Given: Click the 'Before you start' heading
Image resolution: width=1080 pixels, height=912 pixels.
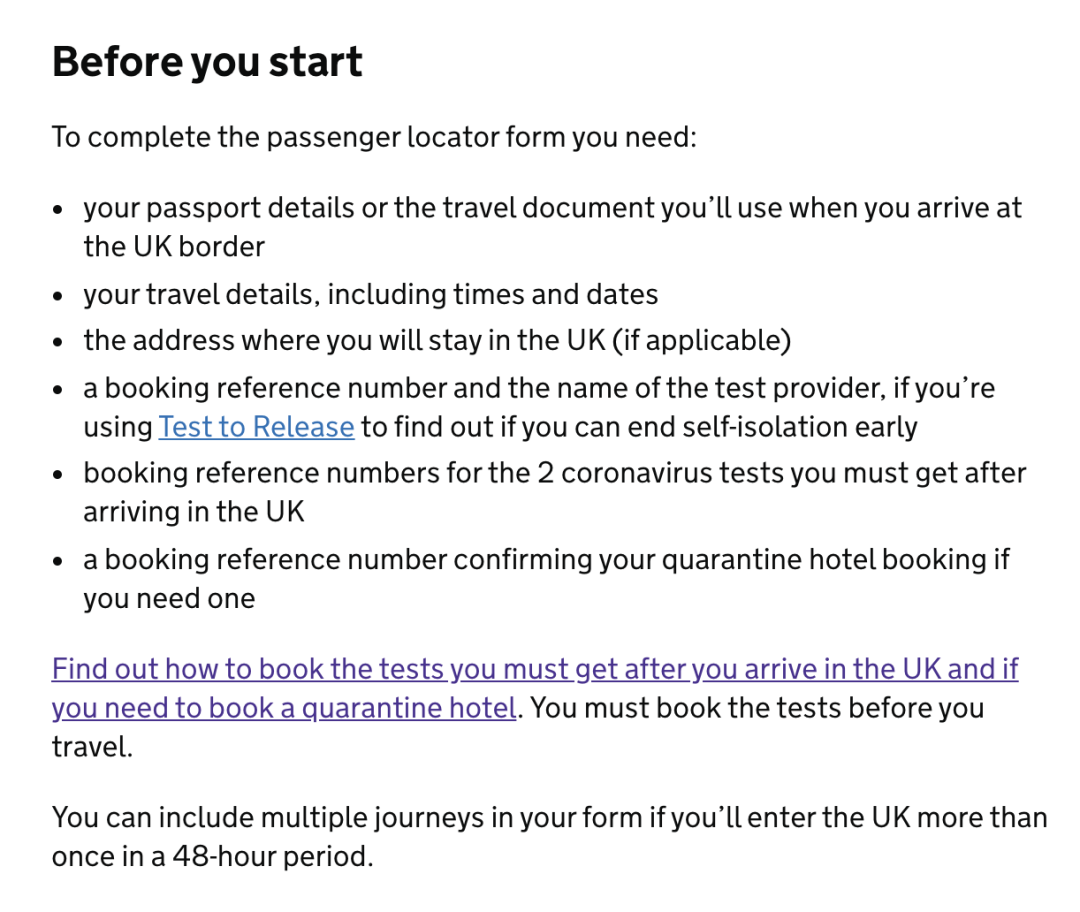Looking at the screenshot, I should (207, 62).
